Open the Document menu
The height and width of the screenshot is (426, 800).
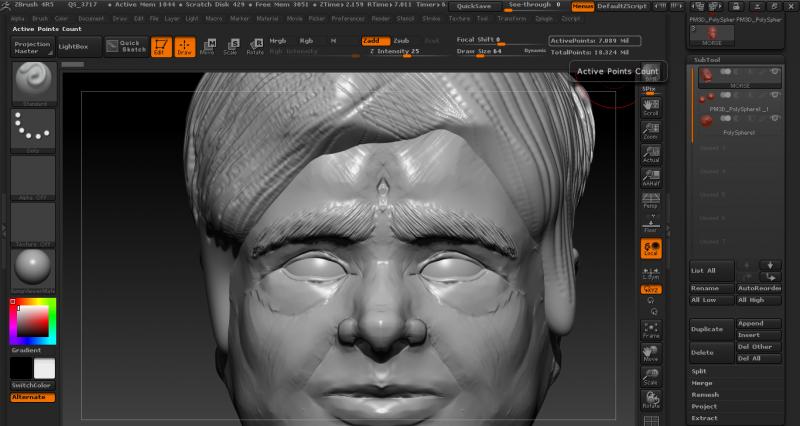91,18
